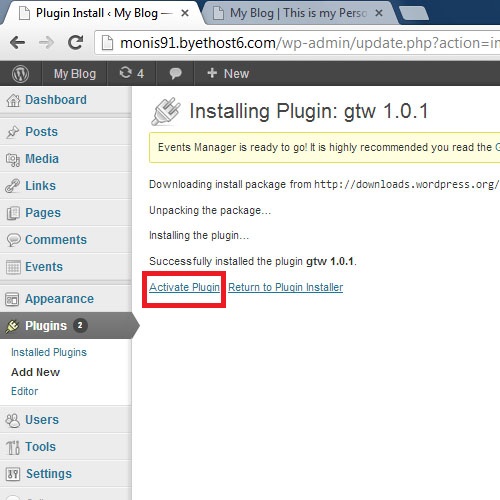Screen dimensions: 500x500
Task: Click the Appearance icon in the sidebar
Action: tap(12, 299)
